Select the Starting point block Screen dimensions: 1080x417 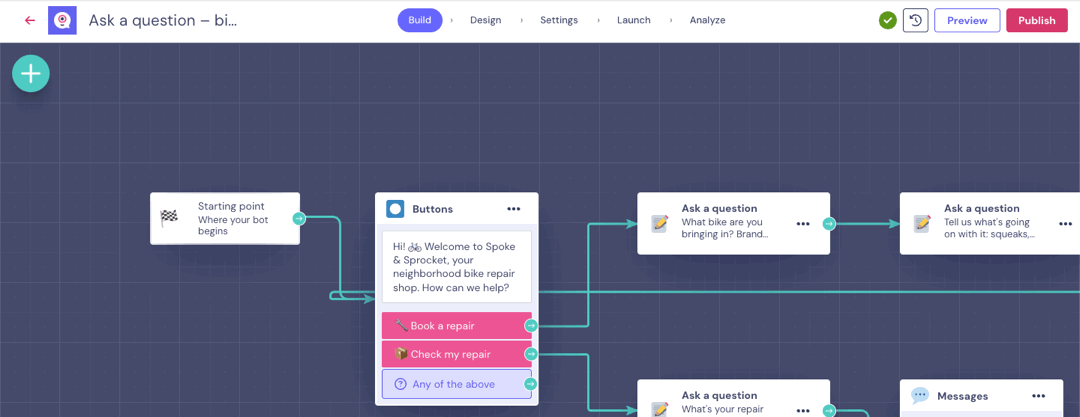coord(225,218)
